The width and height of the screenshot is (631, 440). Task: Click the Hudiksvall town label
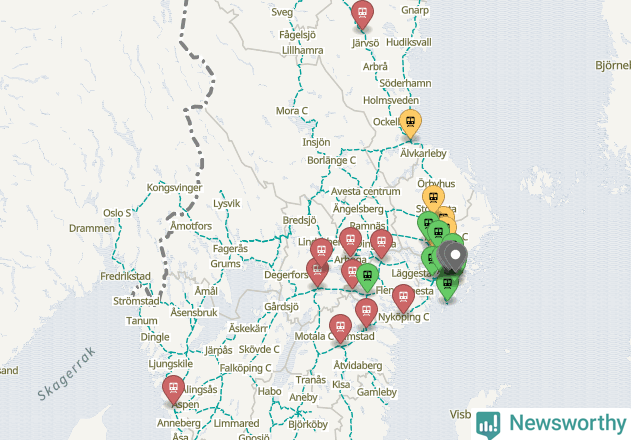[407, 43]
